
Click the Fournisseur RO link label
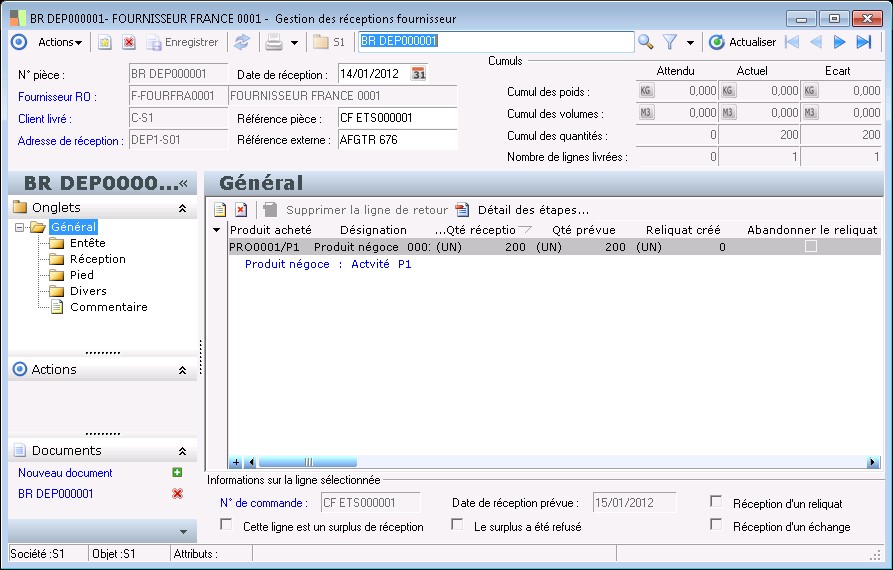tap(57, 97)
